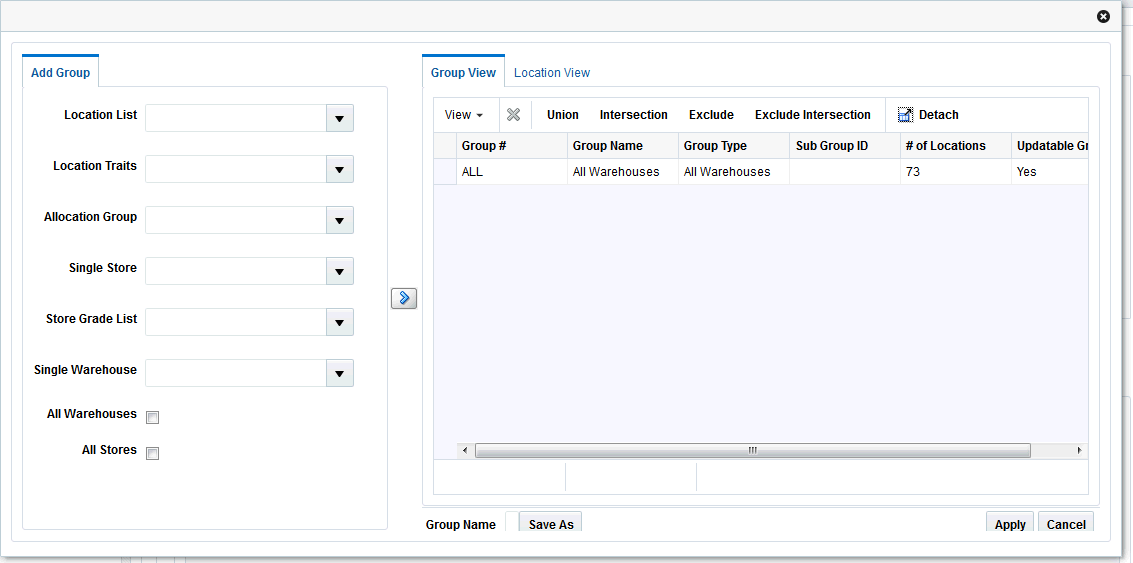Click the Location Traits input field

pos(236,169)
